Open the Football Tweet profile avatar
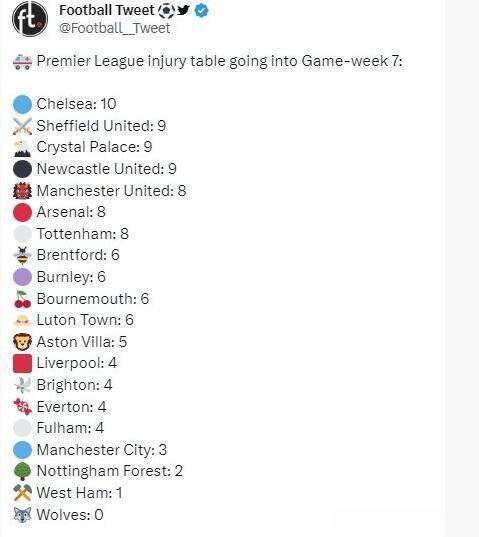The image size is (479, 537). [x=30, y=19]
